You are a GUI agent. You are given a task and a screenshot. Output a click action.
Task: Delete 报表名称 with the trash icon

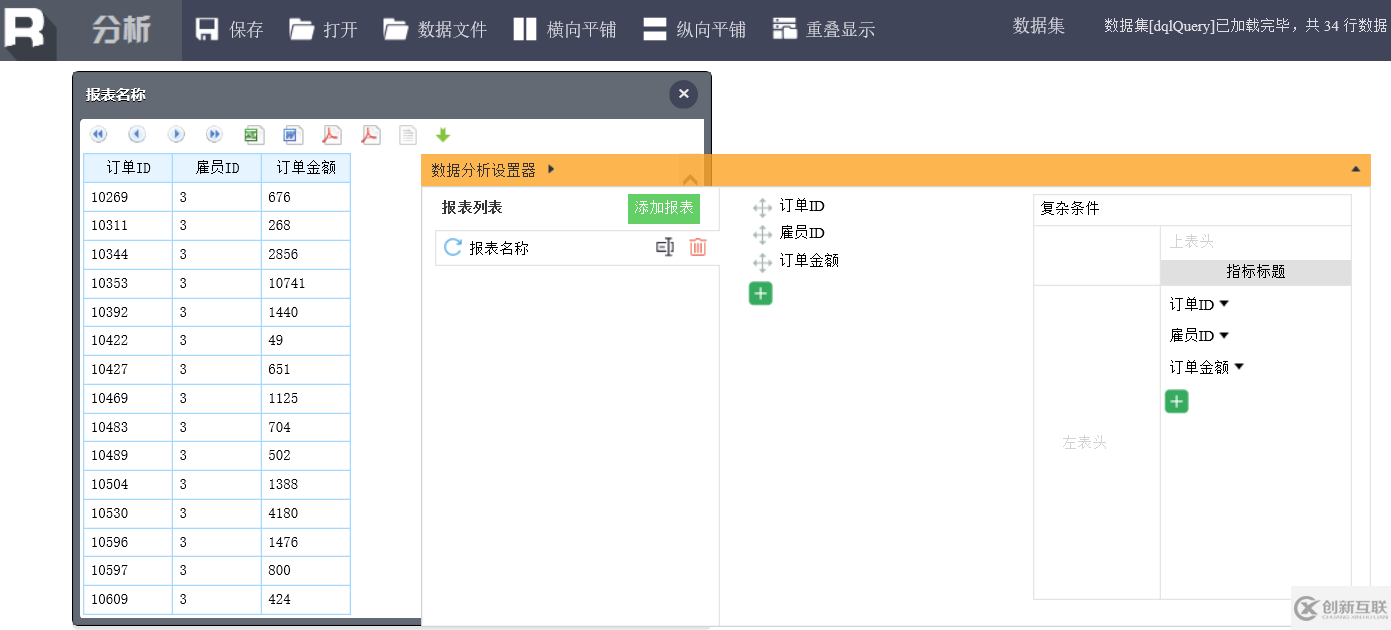[698, 247]
